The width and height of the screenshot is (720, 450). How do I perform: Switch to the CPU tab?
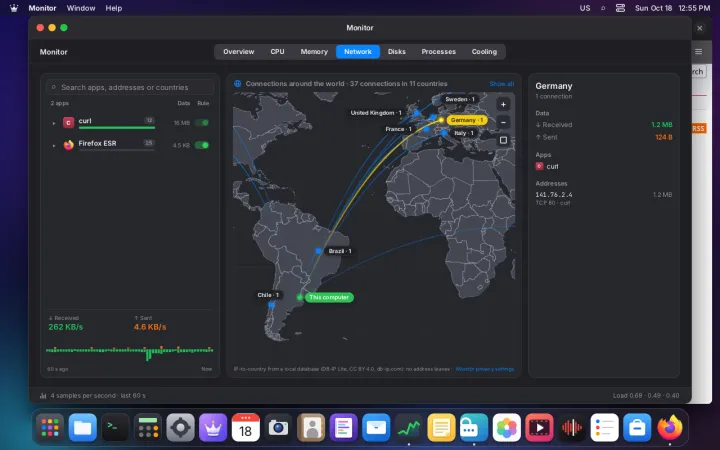[x=277, y=51]
